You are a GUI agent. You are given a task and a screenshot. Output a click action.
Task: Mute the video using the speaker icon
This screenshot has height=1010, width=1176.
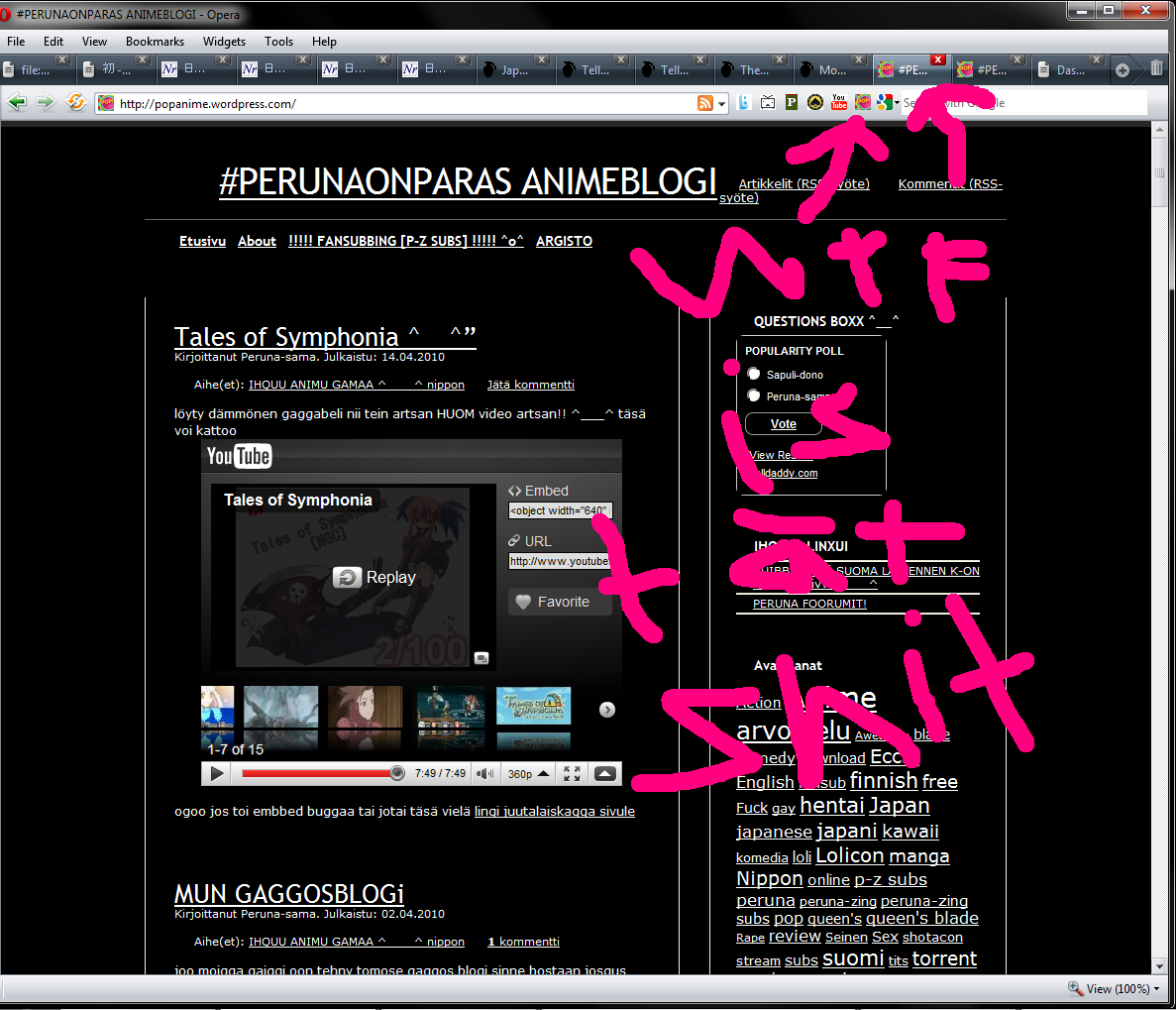[483, 774]
